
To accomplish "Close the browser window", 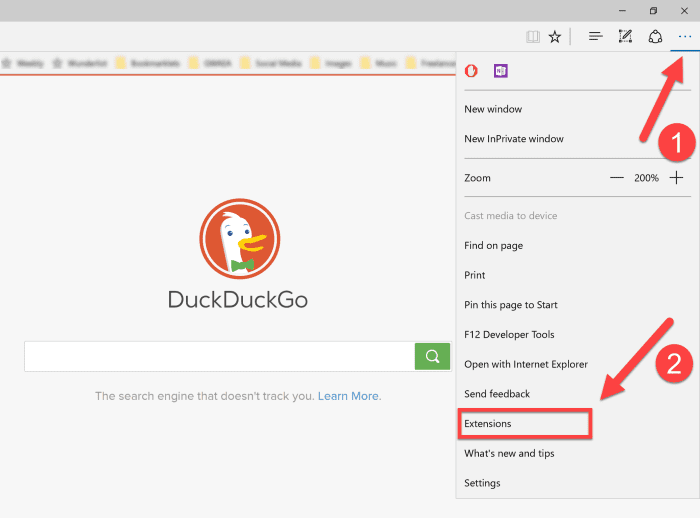I will point(684,11).
